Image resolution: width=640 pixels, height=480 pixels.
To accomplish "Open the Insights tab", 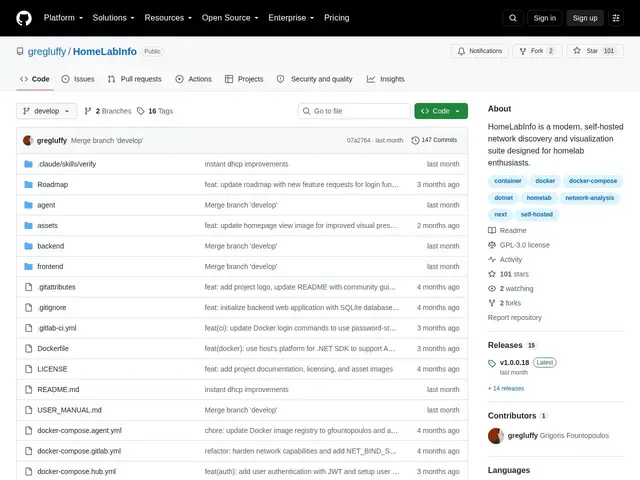I will pos(385,79).
